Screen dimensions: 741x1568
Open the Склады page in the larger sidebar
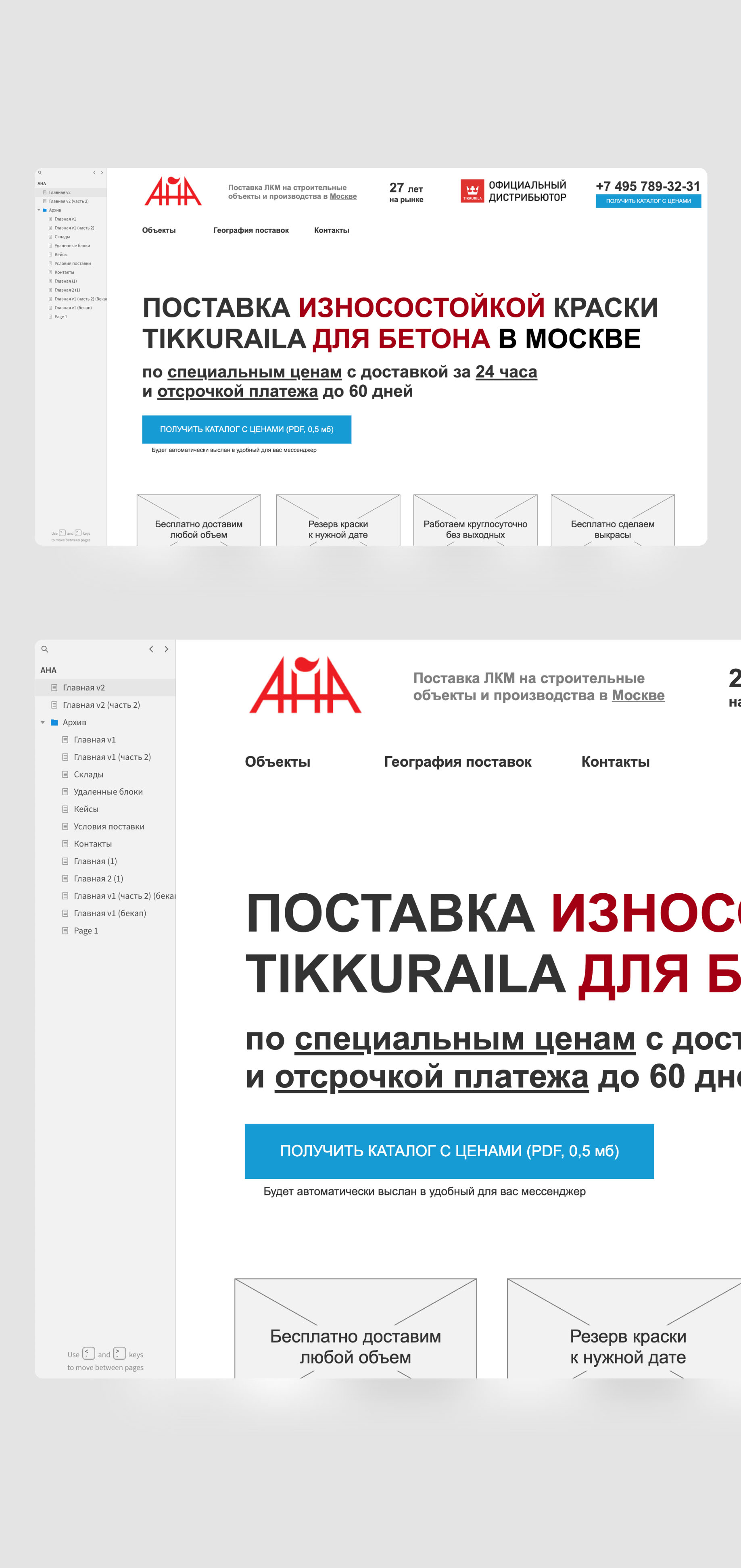point(88,774)
